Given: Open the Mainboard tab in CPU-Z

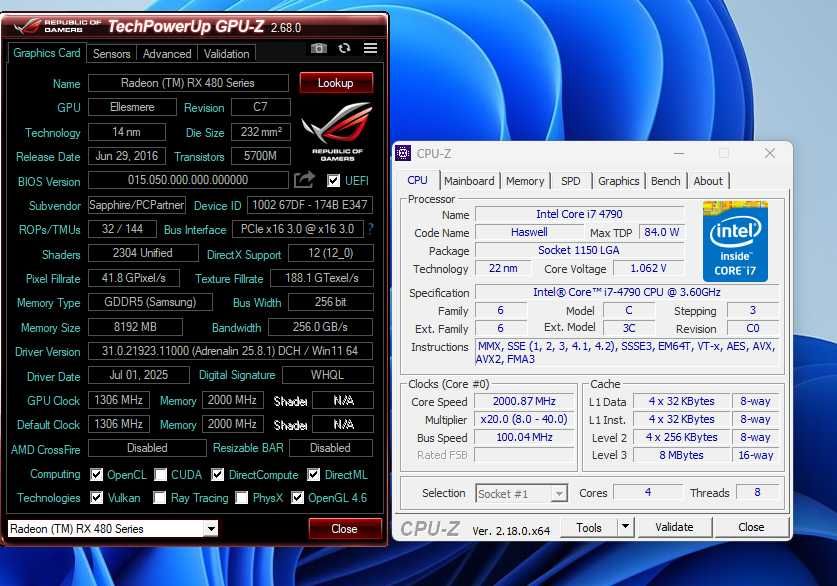Looking at the screenshot, I should point(469,181).
